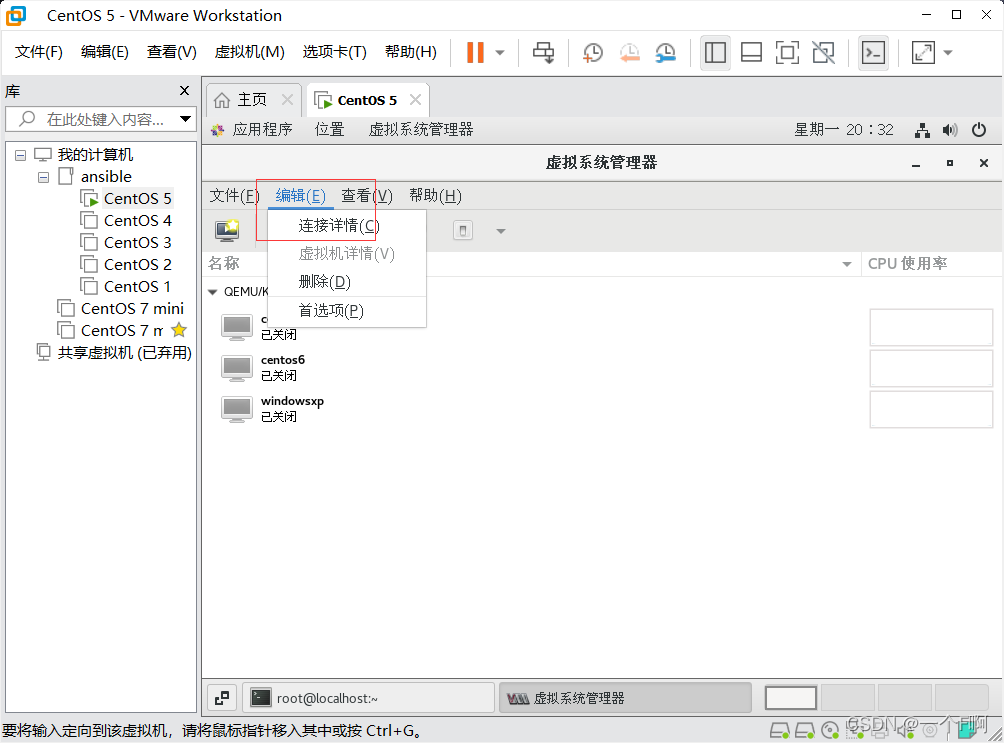Open the 选项卡(T) menu
The width and height of the screenshot is (1004, 743).
pyautogui.click(x=334, y=52)
